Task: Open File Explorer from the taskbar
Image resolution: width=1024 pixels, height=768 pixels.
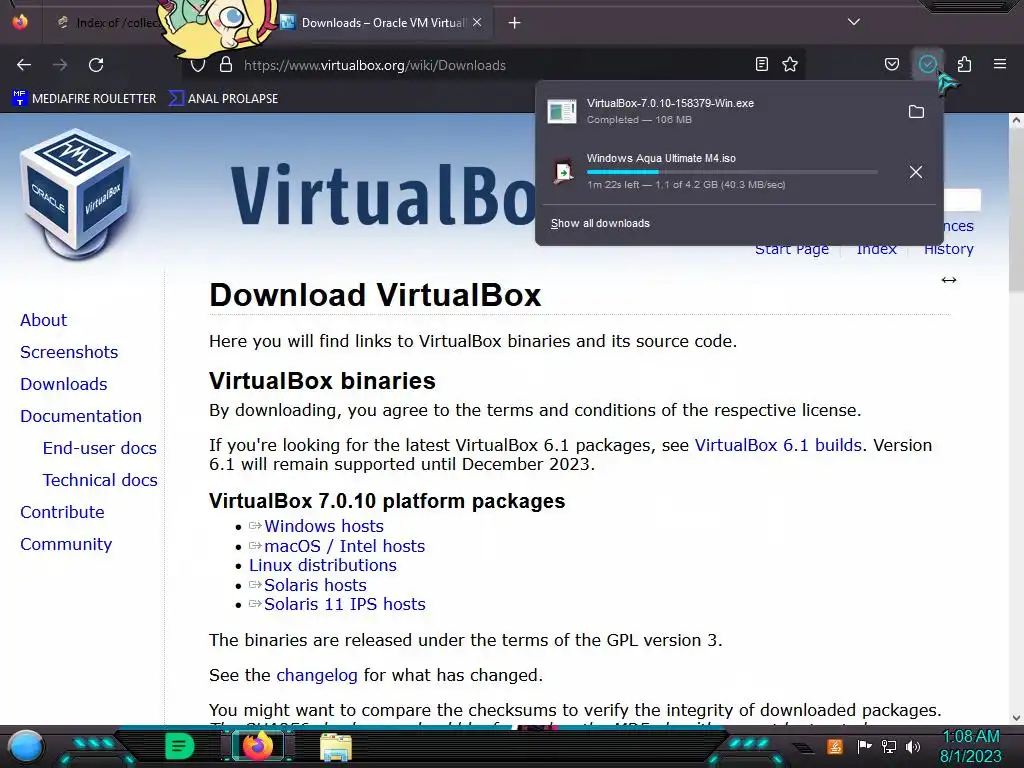Action: pyautogui.click(x=336, y=747)
